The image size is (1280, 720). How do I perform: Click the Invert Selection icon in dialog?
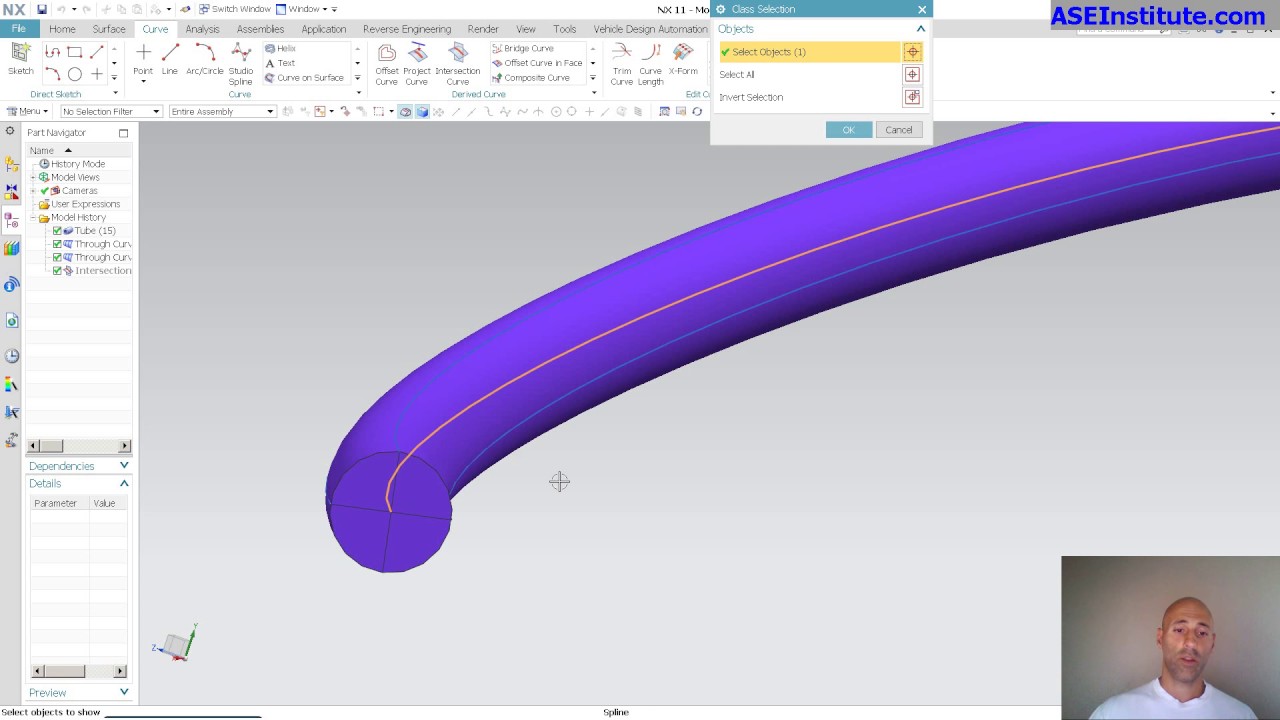(x=912, y=97)
